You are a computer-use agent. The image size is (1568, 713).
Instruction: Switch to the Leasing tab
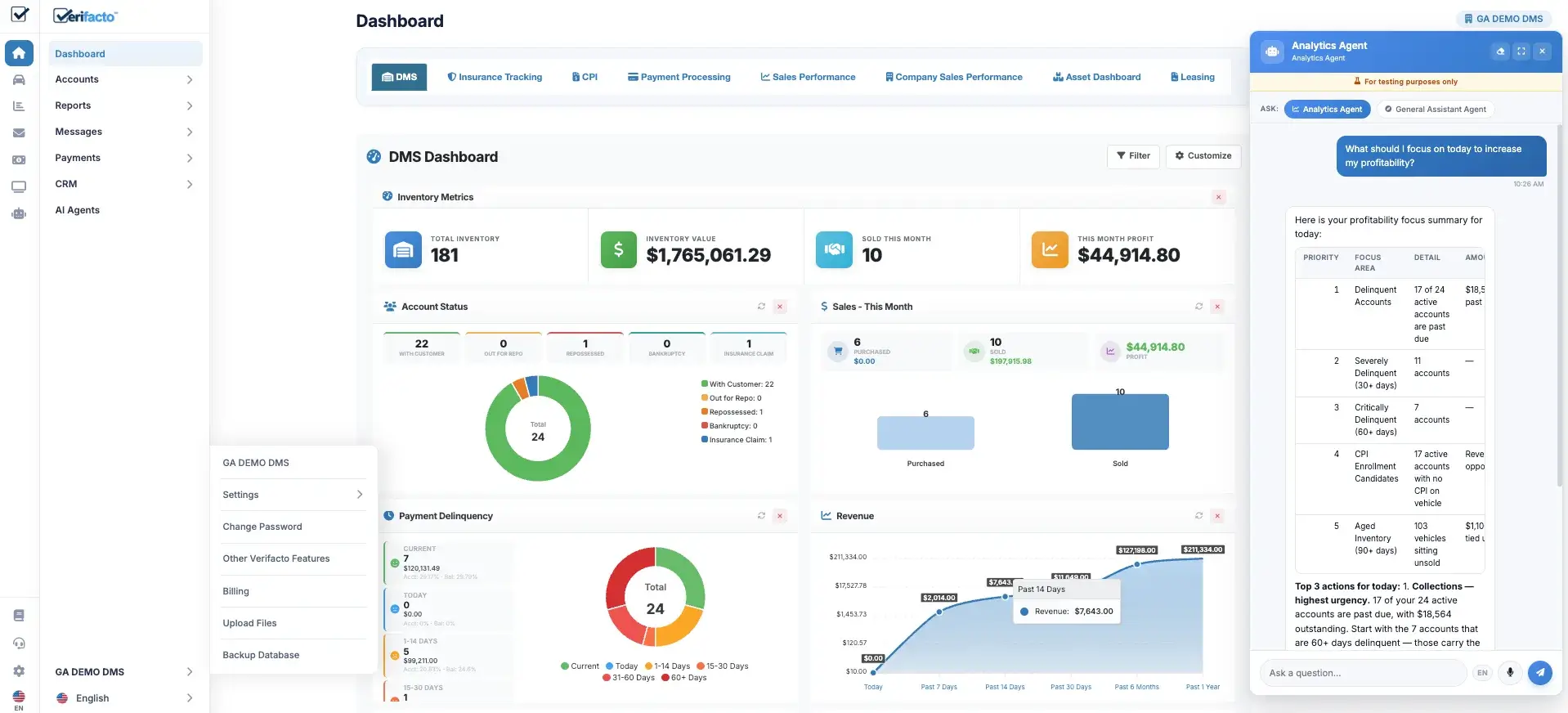[1193, 77]
